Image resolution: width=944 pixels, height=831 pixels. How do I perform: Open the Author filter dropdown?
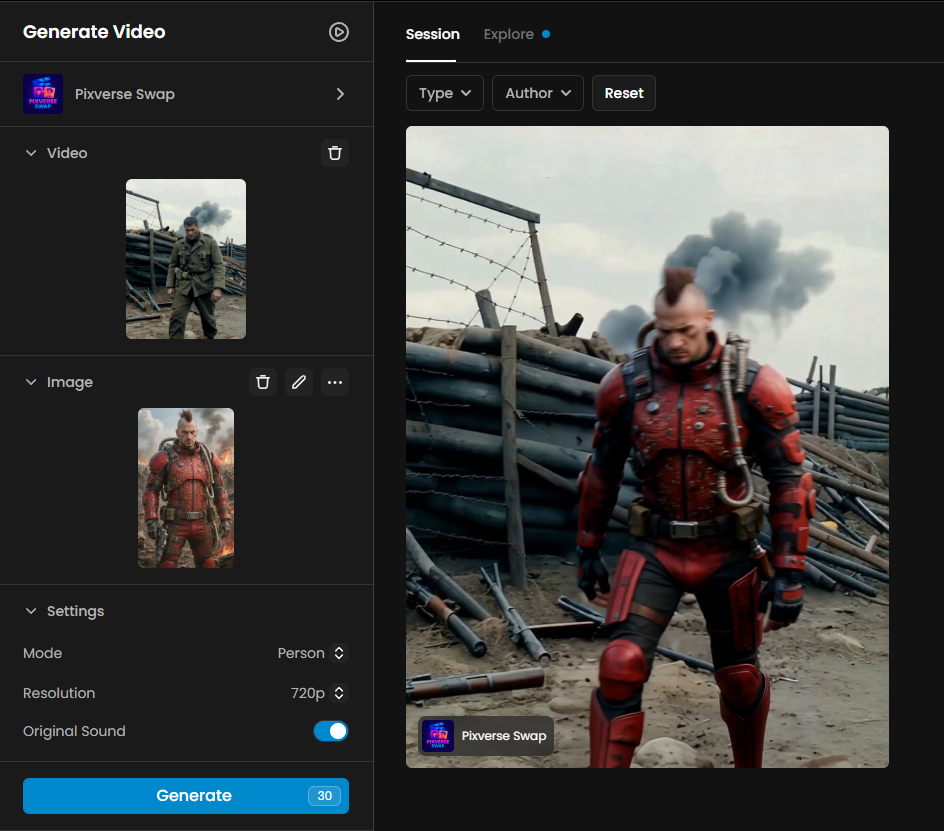pyautogui.click(x=538, y=93)
